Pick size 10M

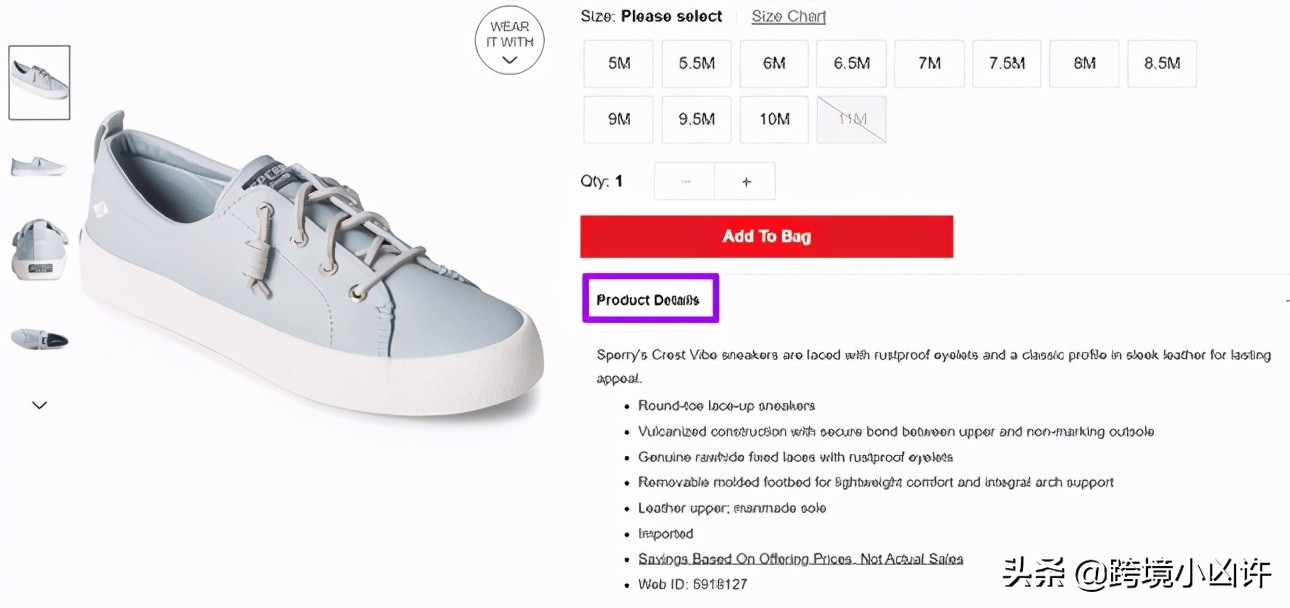774,119
